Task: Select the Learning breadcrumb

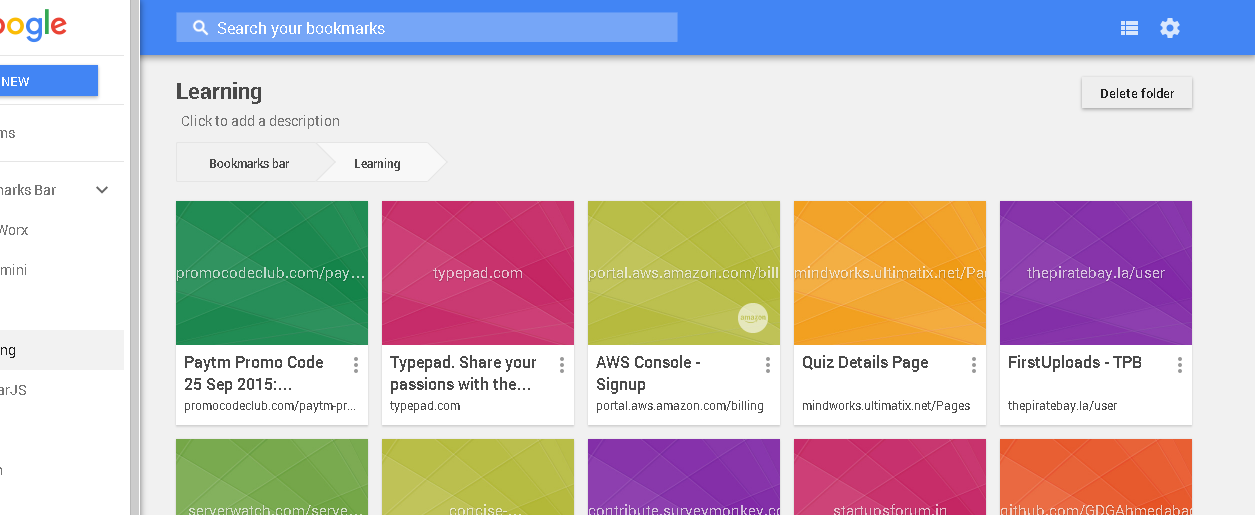Action: (x=377, y=163)
